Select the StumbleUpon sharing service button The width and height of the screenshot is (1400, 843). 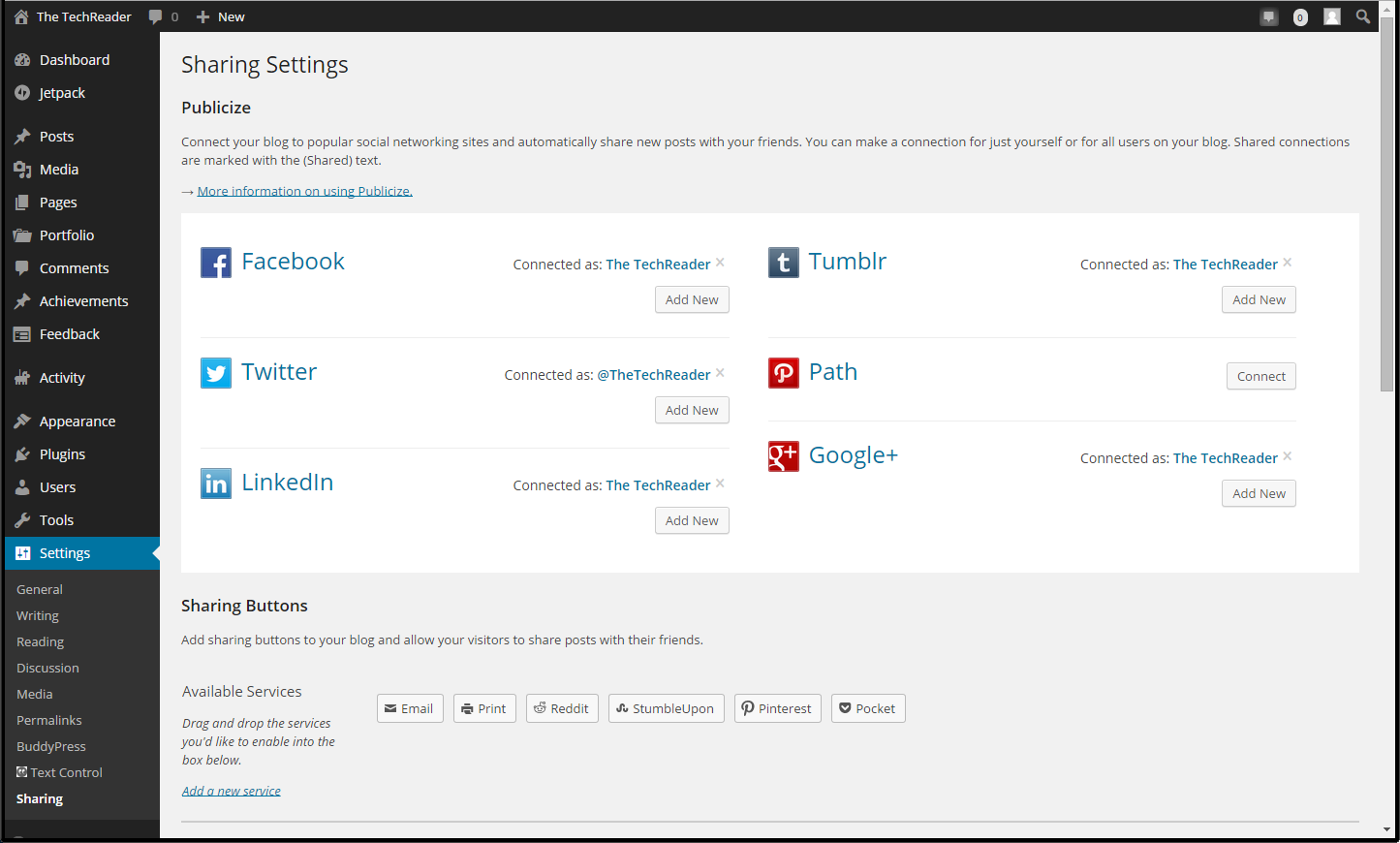667,708
